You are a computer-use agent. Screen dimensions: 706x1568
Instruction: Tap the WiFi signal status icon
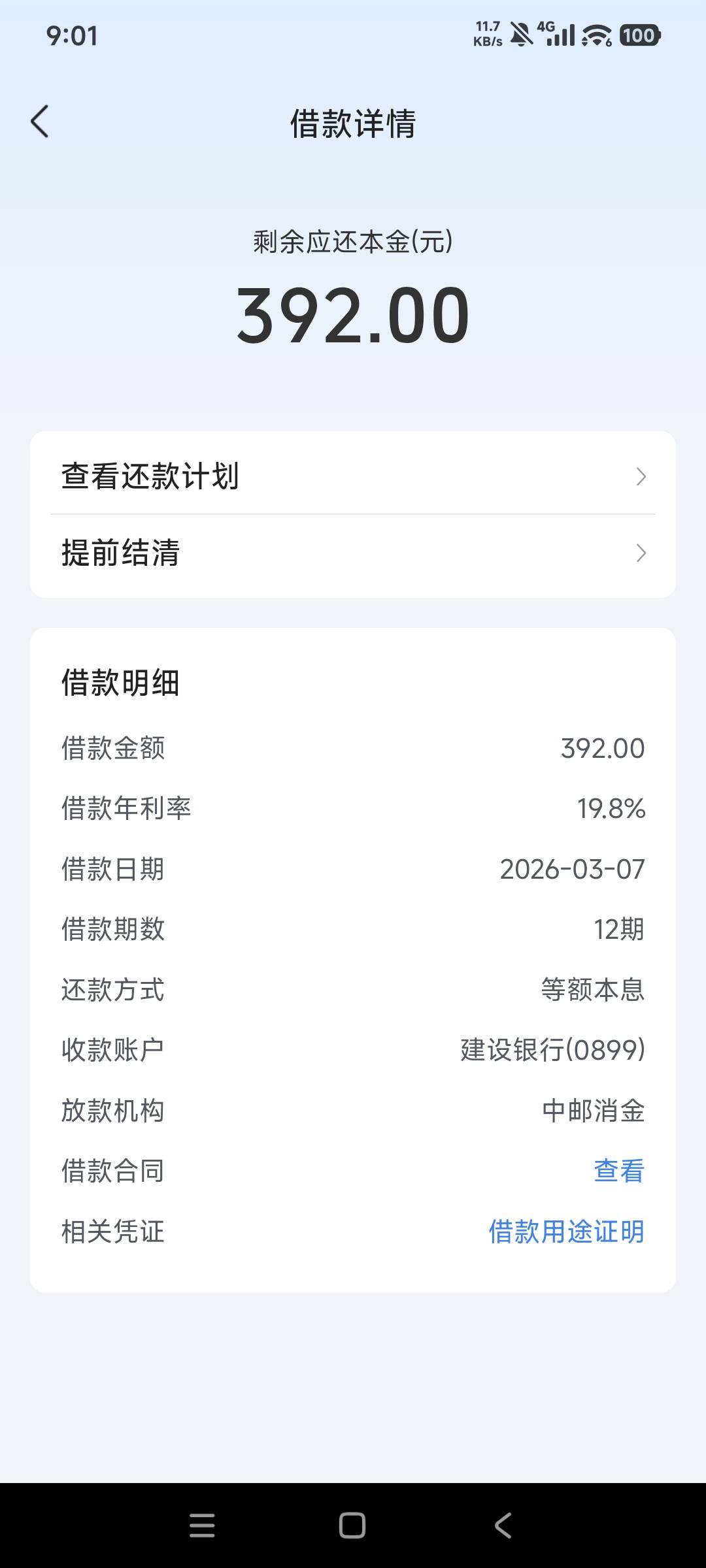pos(597,35)
